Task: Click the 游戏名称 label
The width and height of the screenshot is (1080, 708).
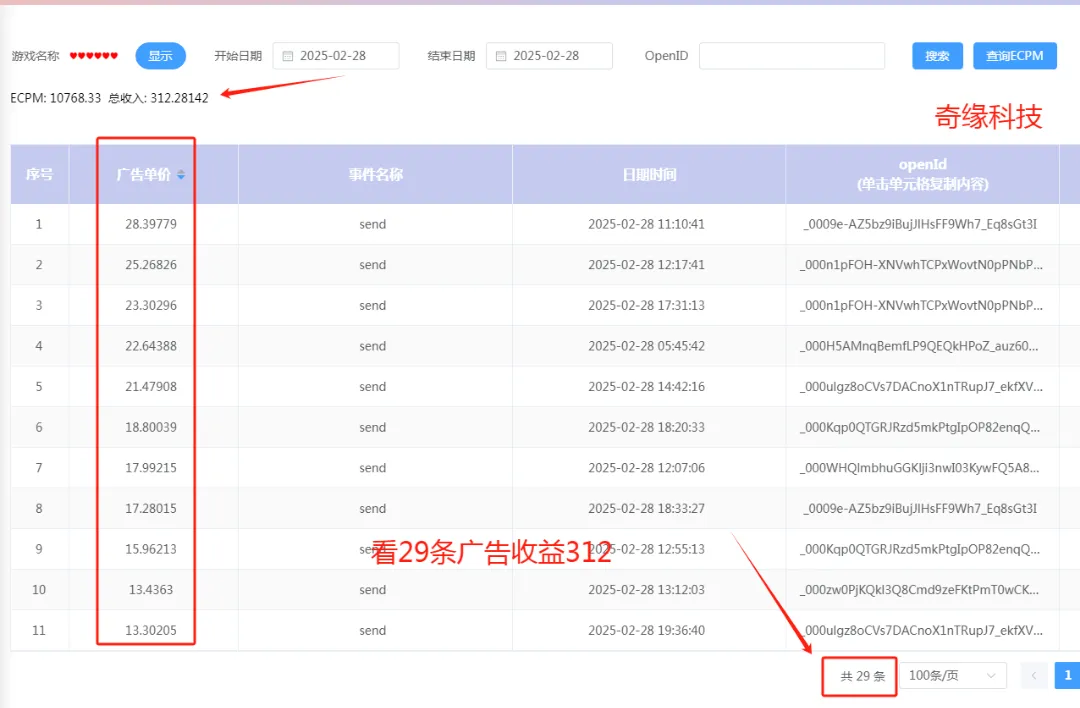Action: click(x=36, y=56)
